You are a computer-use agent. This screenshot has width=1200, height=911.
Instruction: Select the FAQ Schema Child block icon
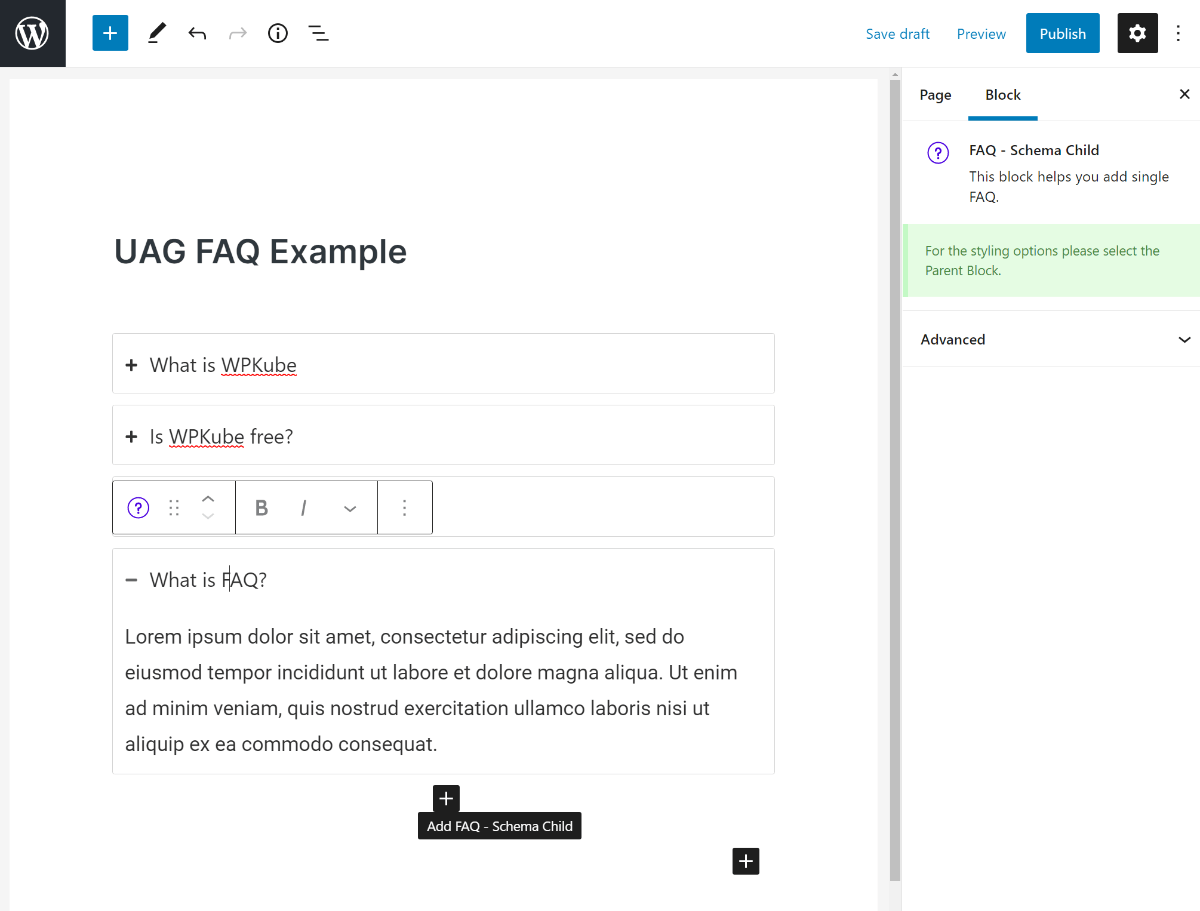pyautogui.click(x=137, y=507)
